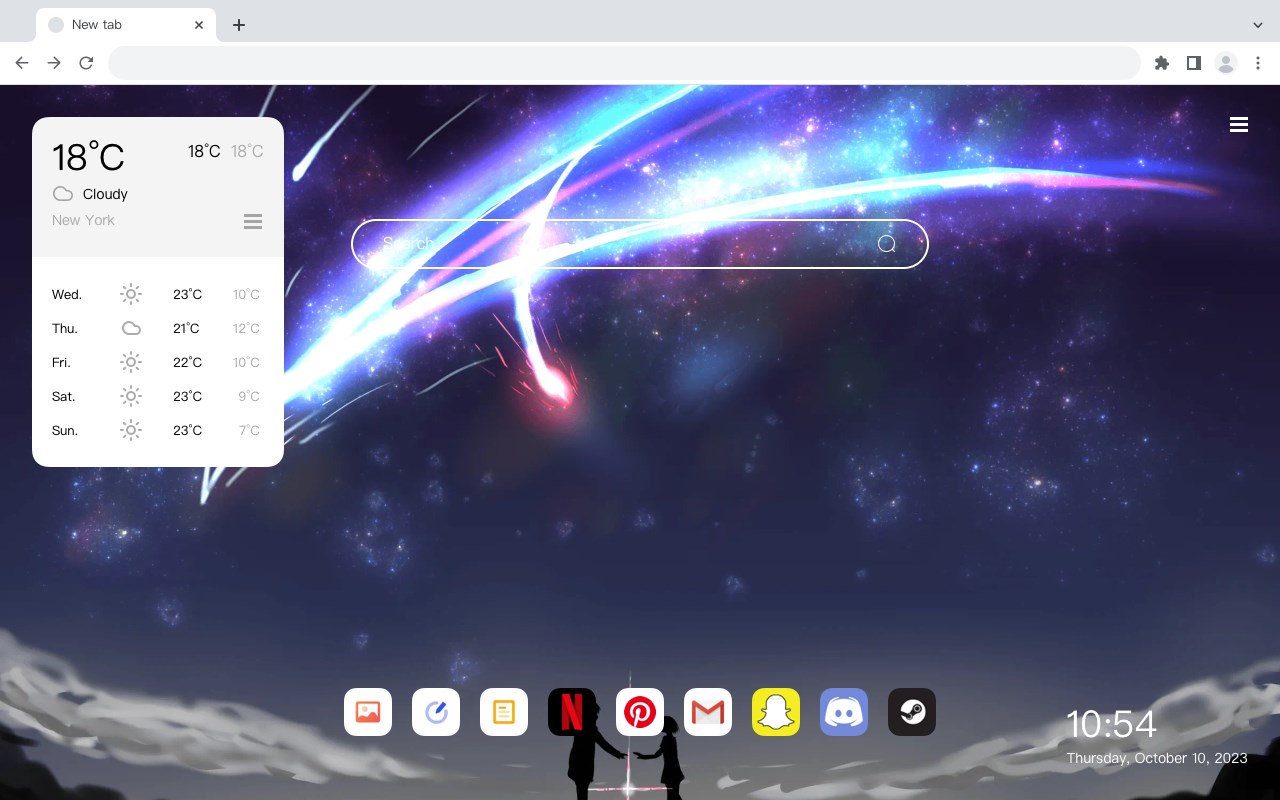Go back in browser history
Viewport: 1280px width, 800px height.
click(x=22, y=63)
